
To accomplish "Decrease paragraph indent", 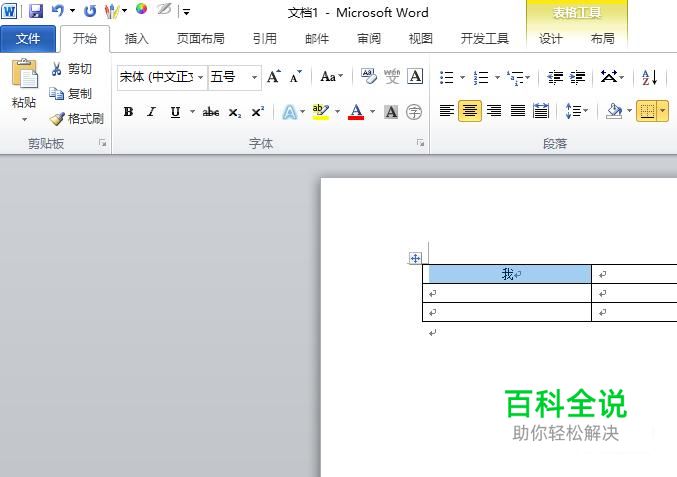I will click(x=555, y=78).
